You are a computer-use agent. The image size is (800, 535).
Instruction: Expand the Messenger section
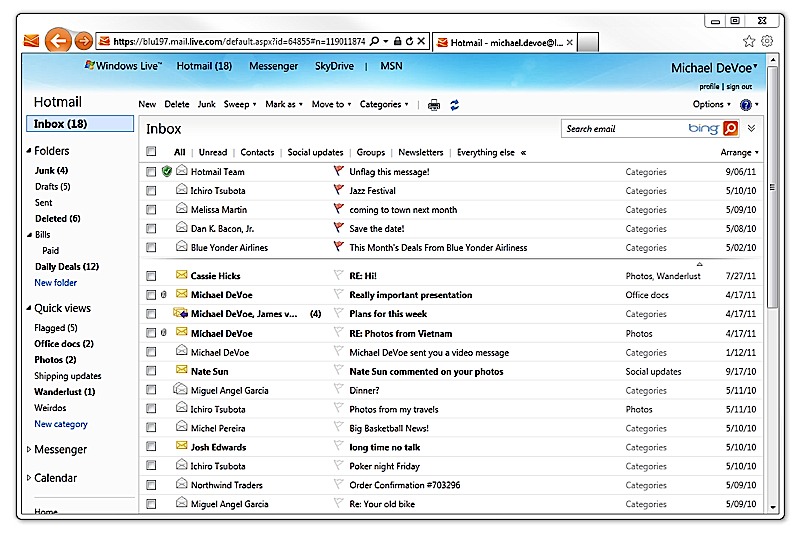[29, 449]
